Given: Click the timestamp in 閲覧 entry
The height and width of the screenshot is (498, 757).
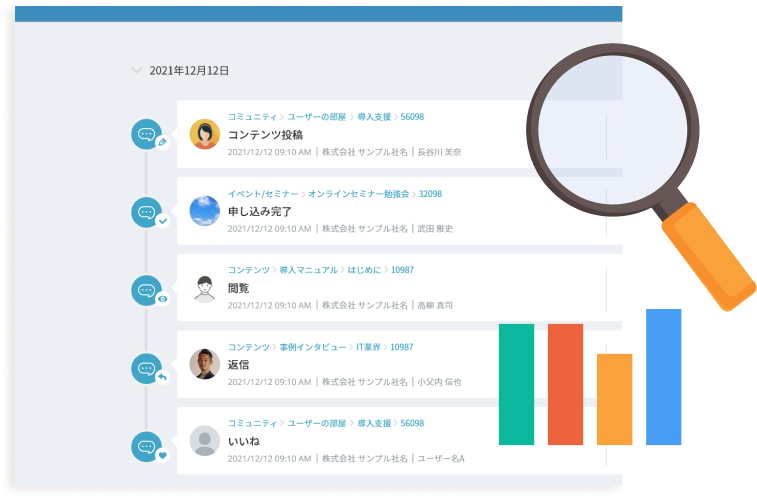Looking at the screenshot, I should [269, 305].
